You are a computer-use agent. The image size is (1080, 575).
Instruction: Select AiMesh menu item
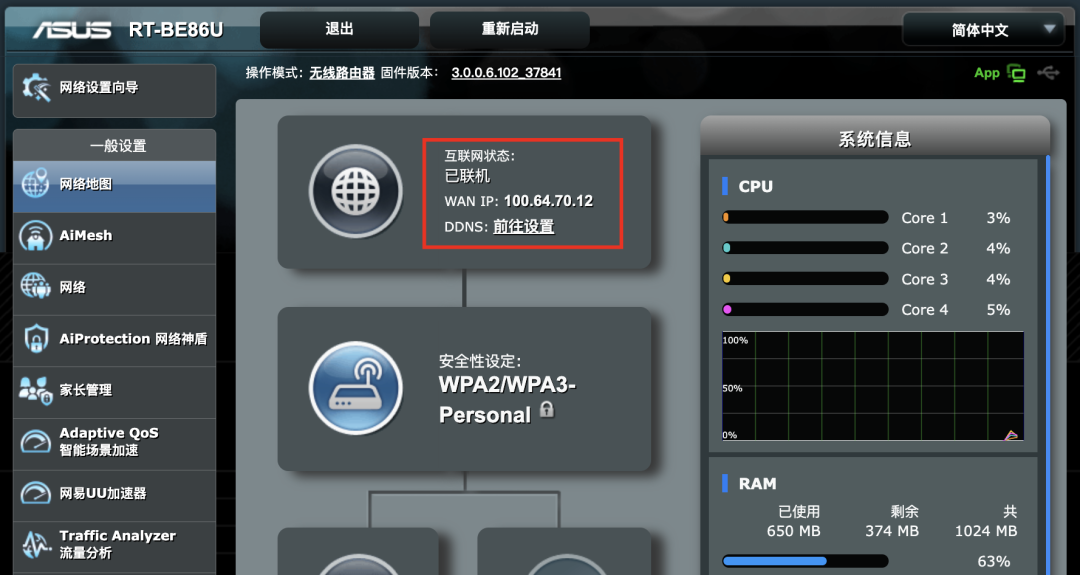pos(114,236)
